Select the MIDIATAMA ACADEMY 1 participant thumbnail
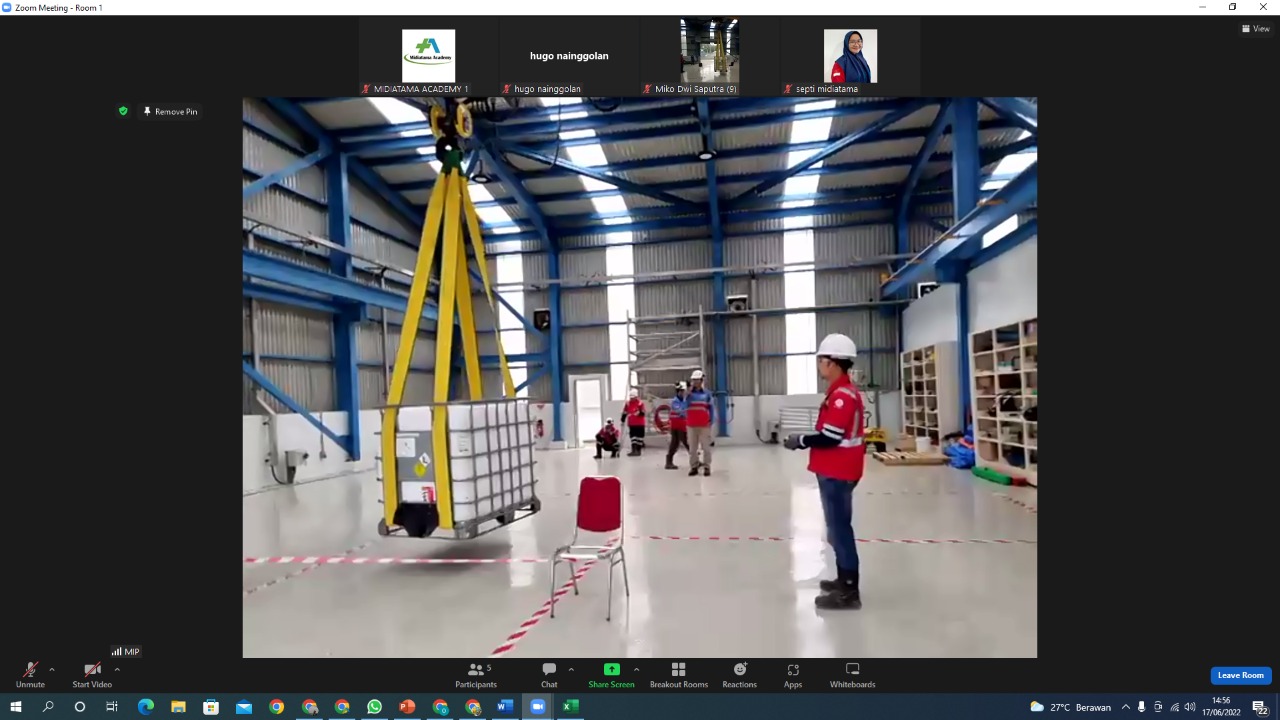 [x=428, y=56]
